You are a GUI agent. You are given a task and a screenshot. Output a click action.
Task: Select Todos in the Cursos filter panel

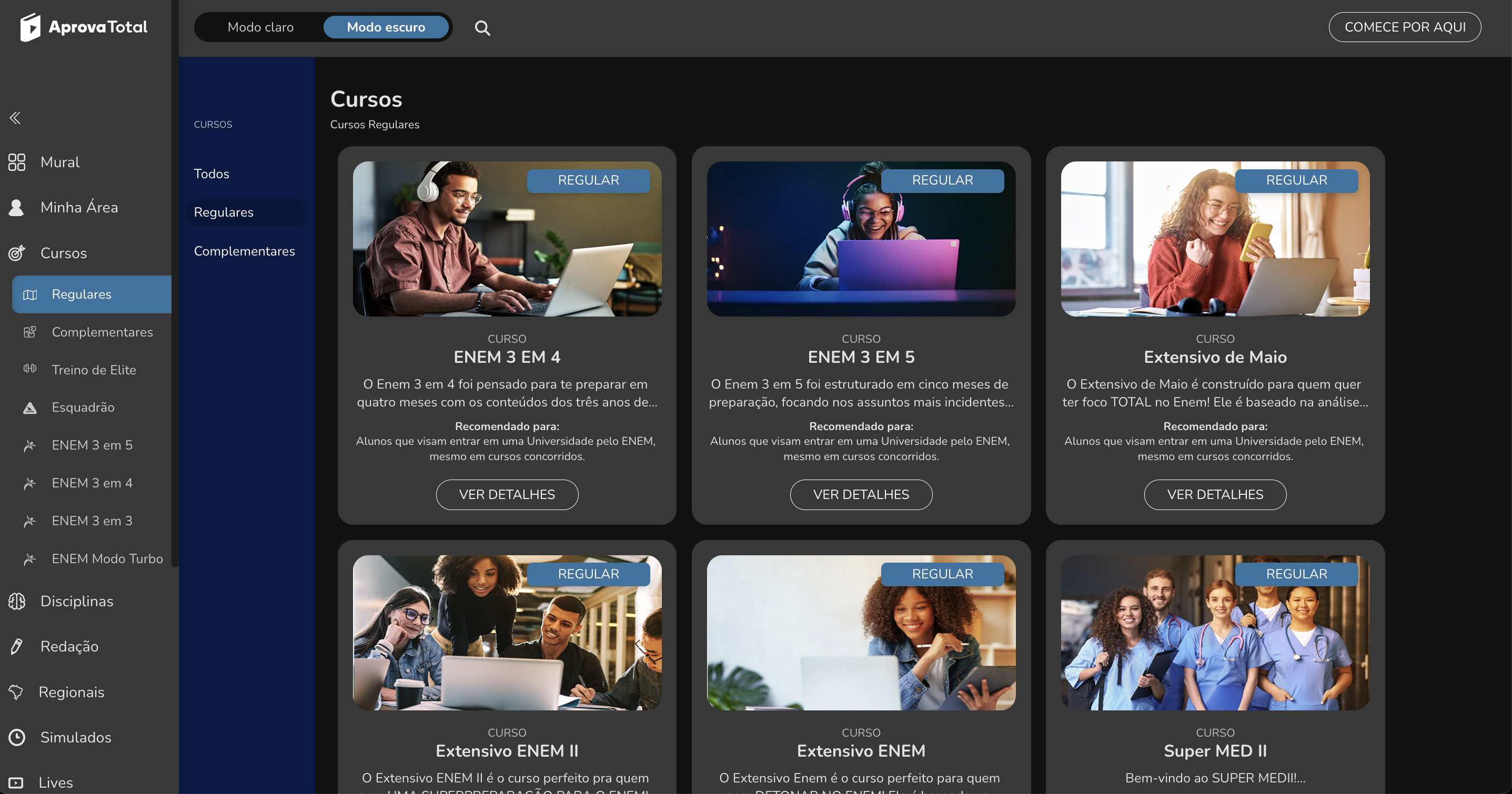(211, 174)
